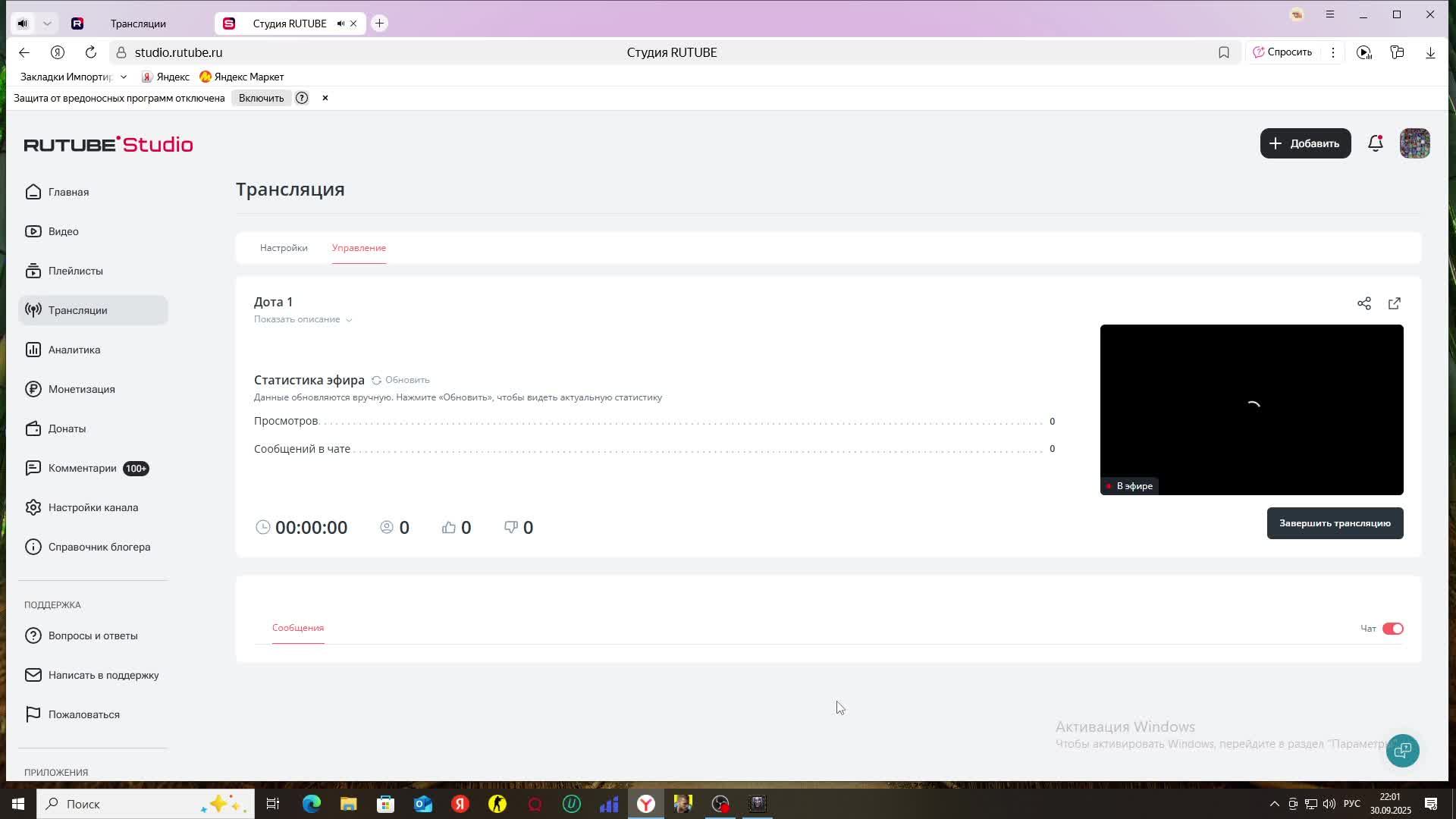This screenshot has height=819, width=1456.
Task: Go to Monetization section
Action: (x=81, y=389)
